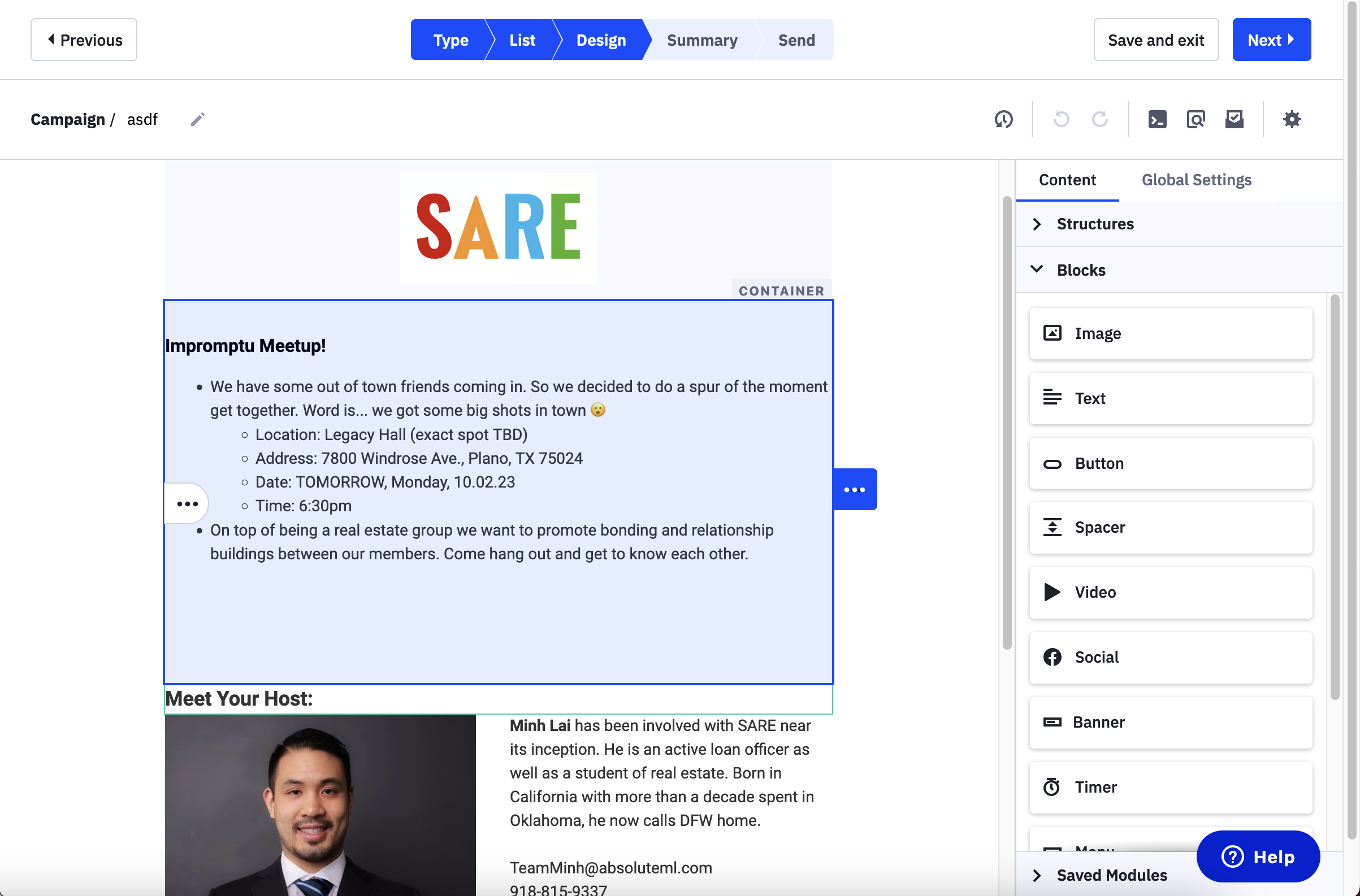Screen dimensions: 1360x896
Task: Open blue container options menu
Action: tap(855, 490)
